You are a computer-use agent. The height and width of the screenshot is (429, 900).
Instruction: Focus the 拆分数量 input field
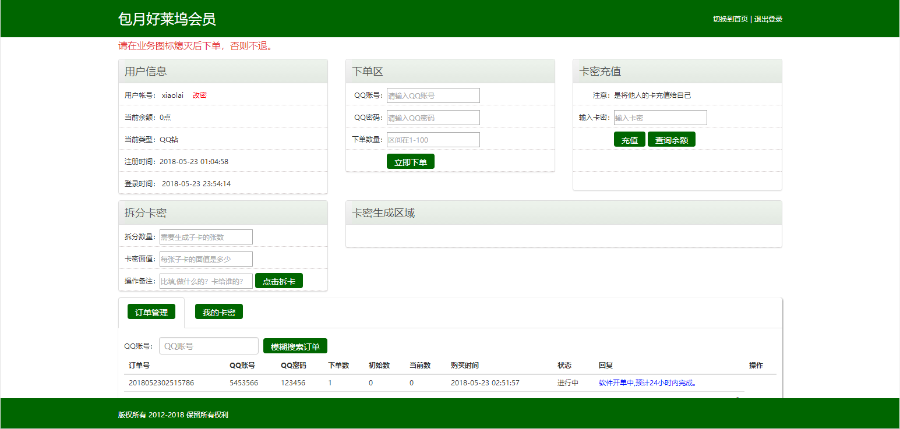pyautogui.click(x=206, y=237)
